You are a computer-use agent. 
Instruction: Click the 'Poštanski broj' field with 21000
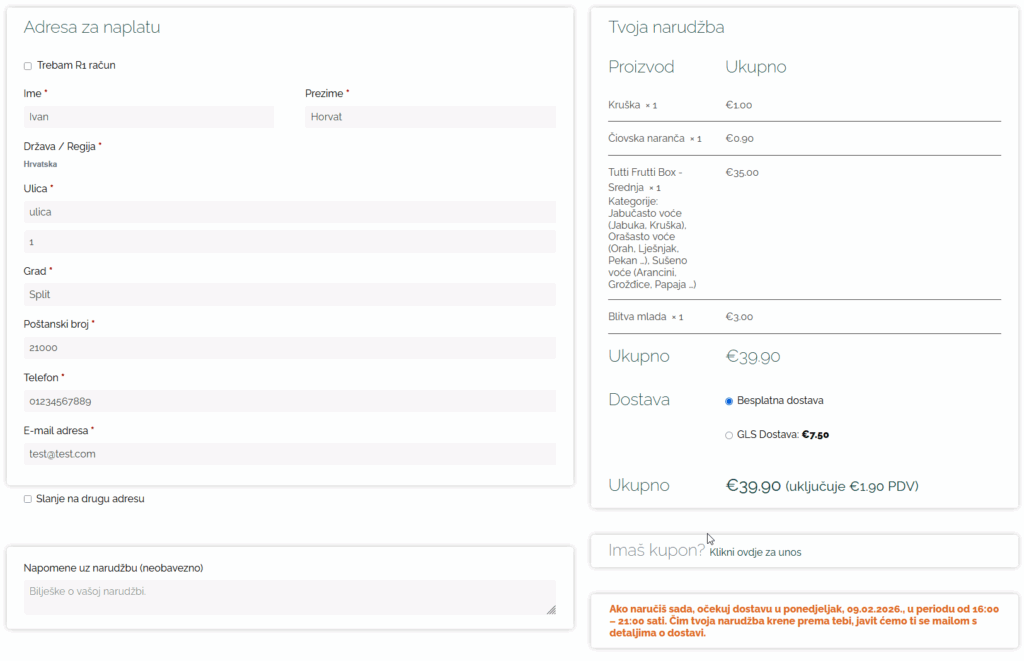click(289, 348)
